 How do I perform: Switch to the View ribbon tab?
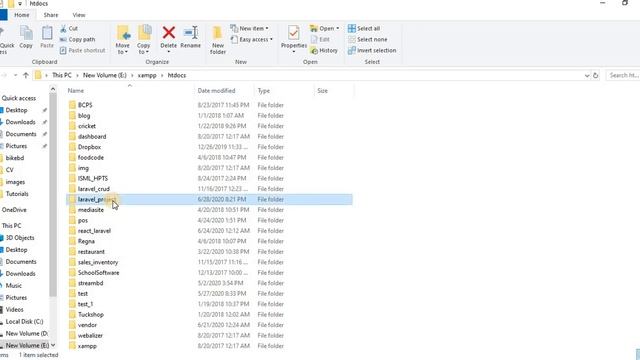[79, 15]
